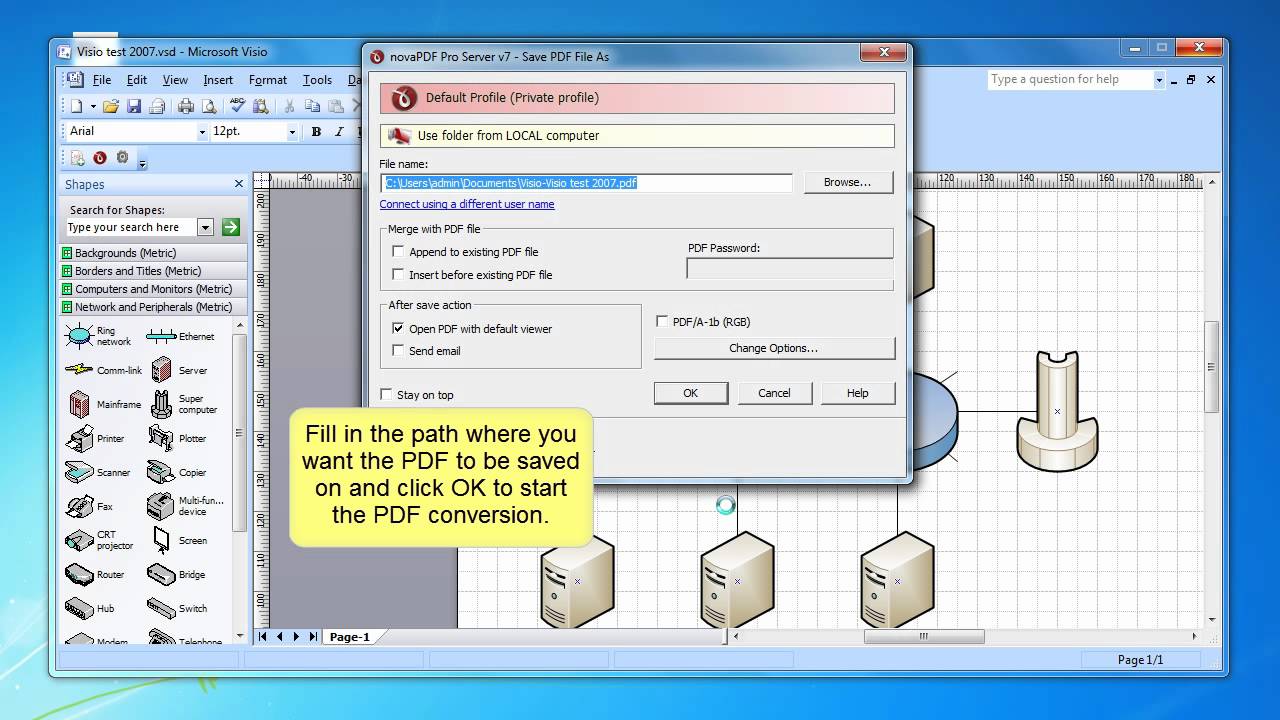1280x720 pixels.
Task: Open Print Preview from toolbar
Action: (x=209, y=105)
